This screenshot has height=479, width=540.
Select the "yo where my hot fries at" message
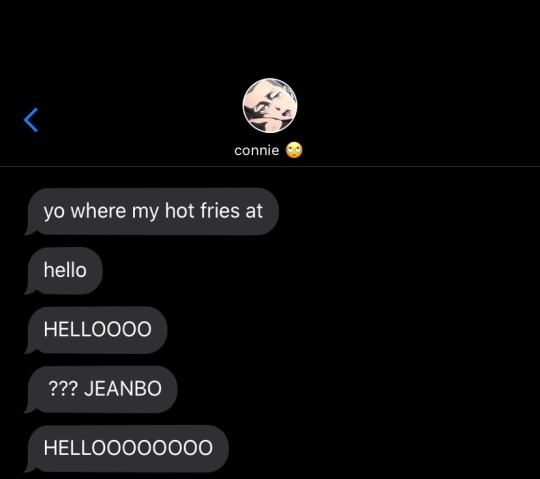(x=152, y=211)
